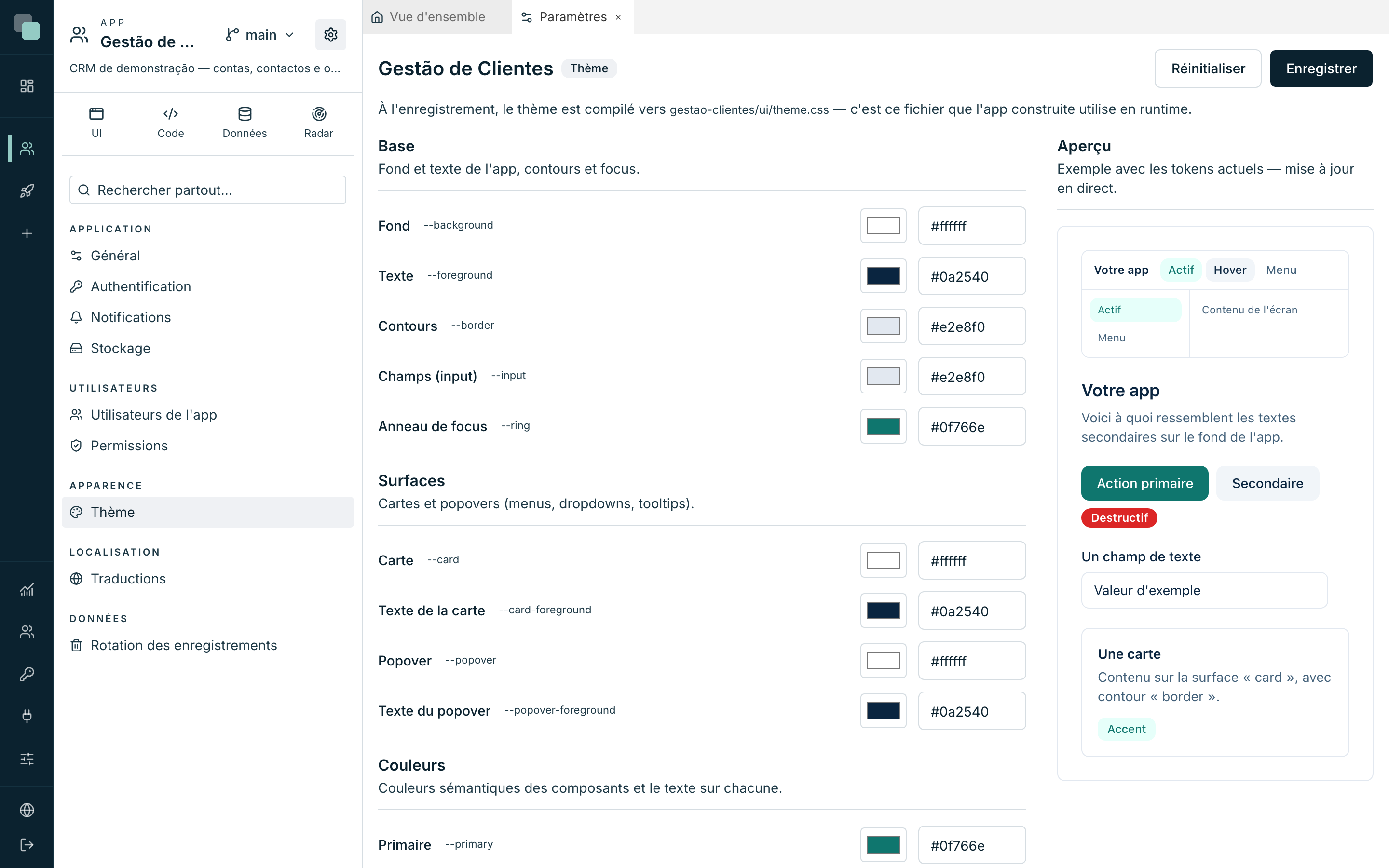
Task: Click the Gestão de ... app name
Action: tap(147, 42)
